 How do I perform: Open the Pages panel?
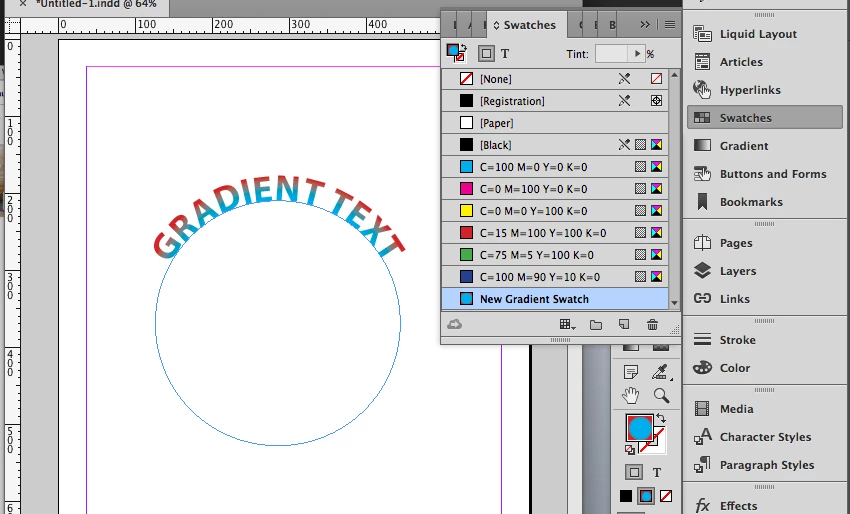[x=765, y=243]
